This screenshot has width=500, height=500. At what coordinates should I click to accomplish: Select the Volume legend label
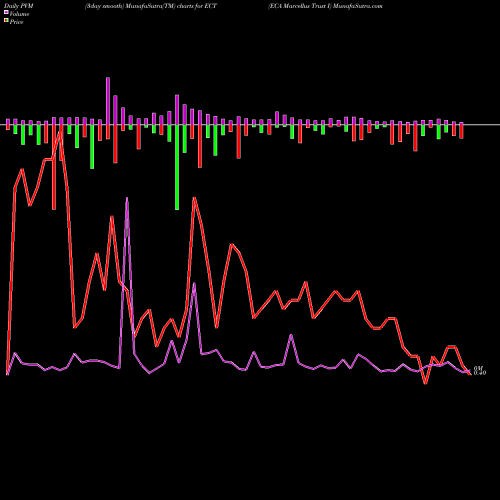pos(19,14)
